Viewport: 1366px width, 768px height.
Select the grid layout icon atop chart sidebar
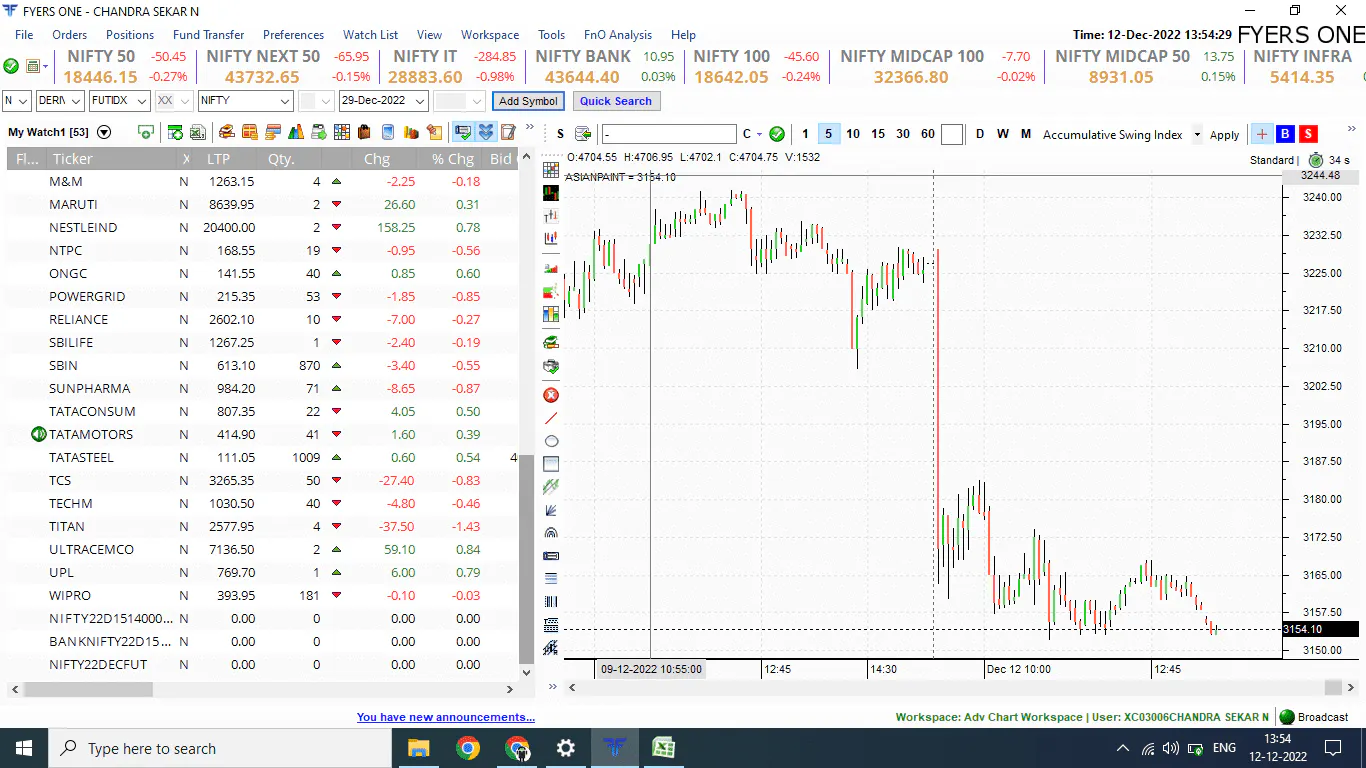(x=551, y=170)
